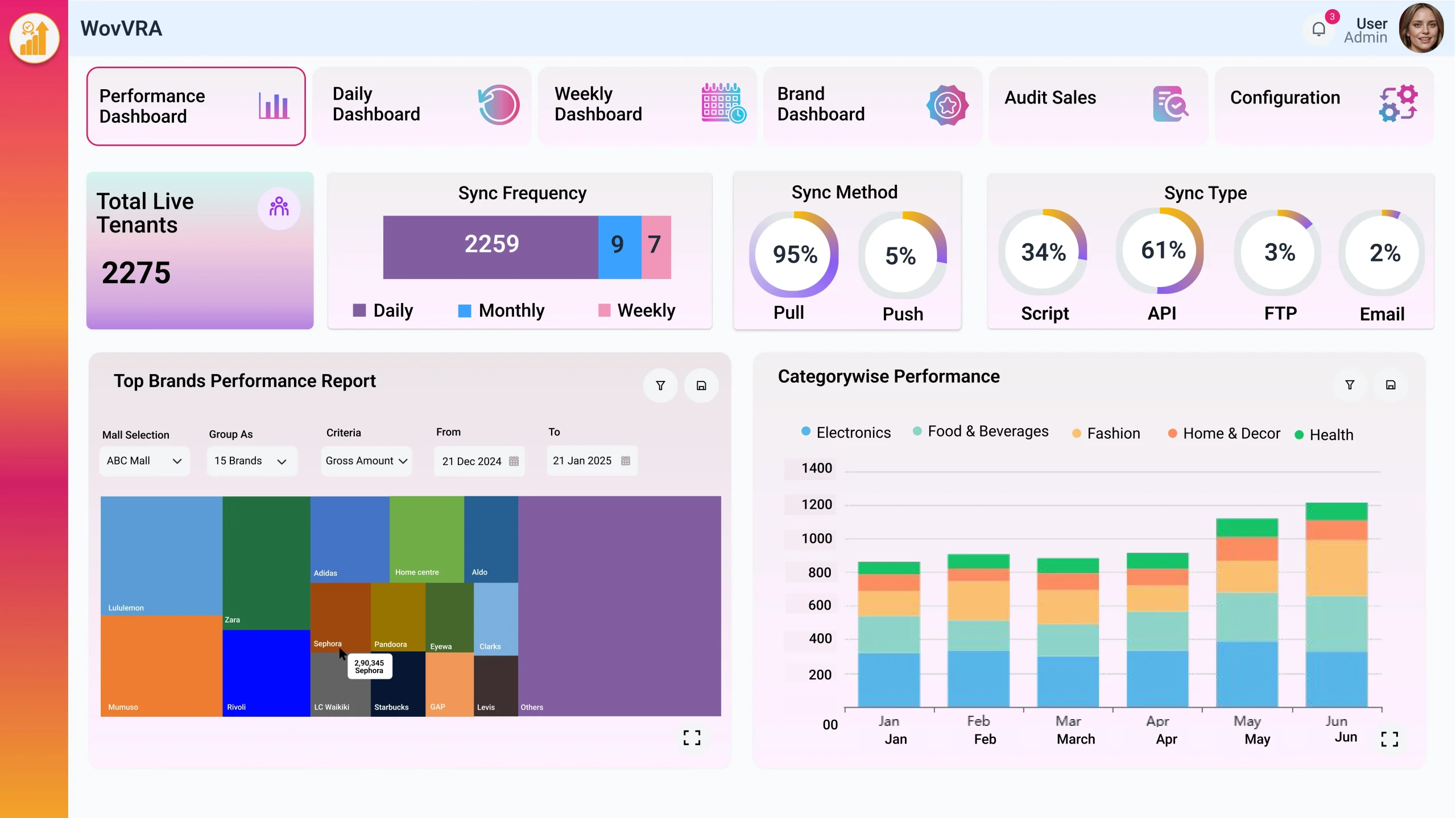
Task: Open the ABC Mall selection dropdown
Action: coord(144,461)
